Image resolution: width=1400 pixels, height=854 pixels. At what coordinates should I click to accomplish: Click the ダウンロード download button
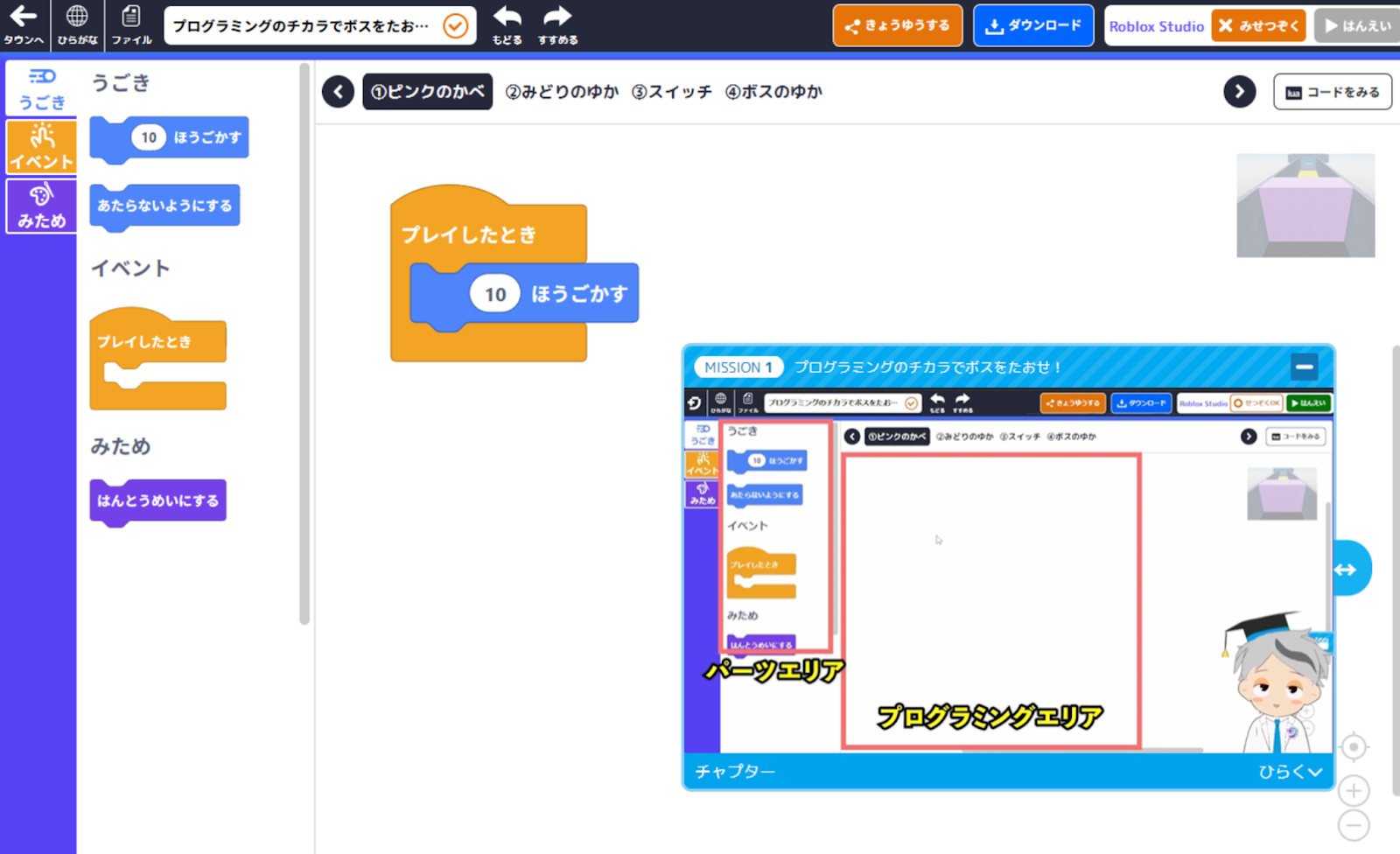[1033, 25]
